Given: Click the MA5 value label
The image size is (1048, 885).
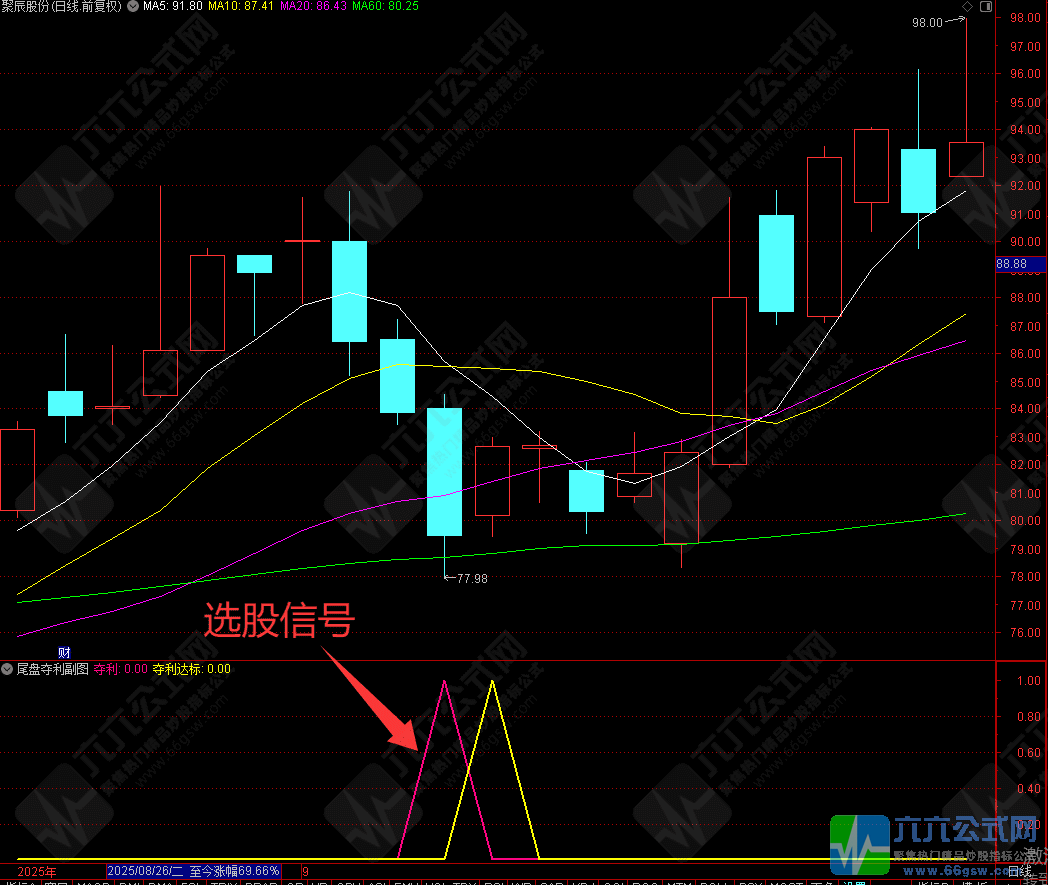Looking at the screenshot, I should [173, 6].
